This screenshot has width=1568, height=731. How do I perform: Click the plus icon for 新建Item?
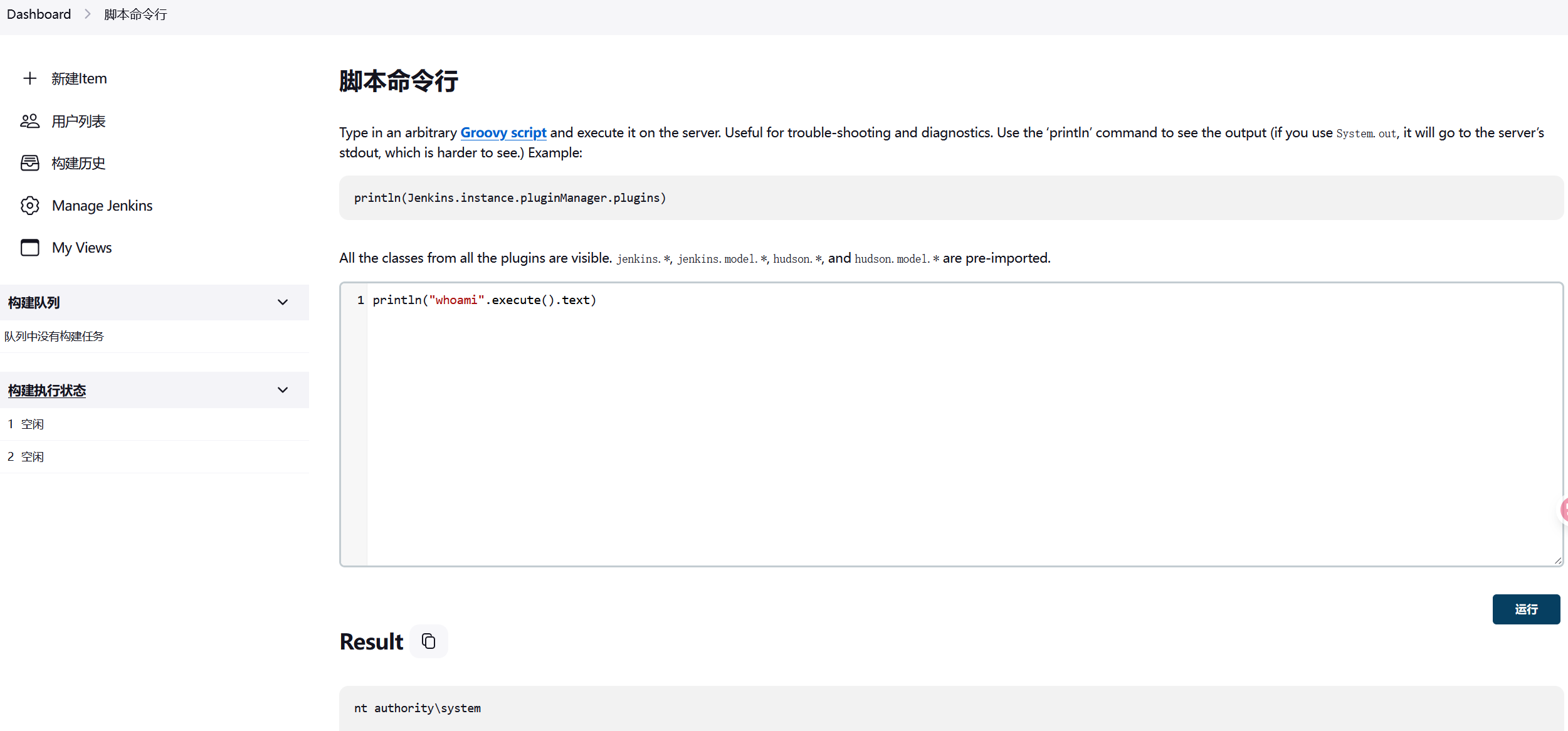pyautogui.click(x=29, y=78)
